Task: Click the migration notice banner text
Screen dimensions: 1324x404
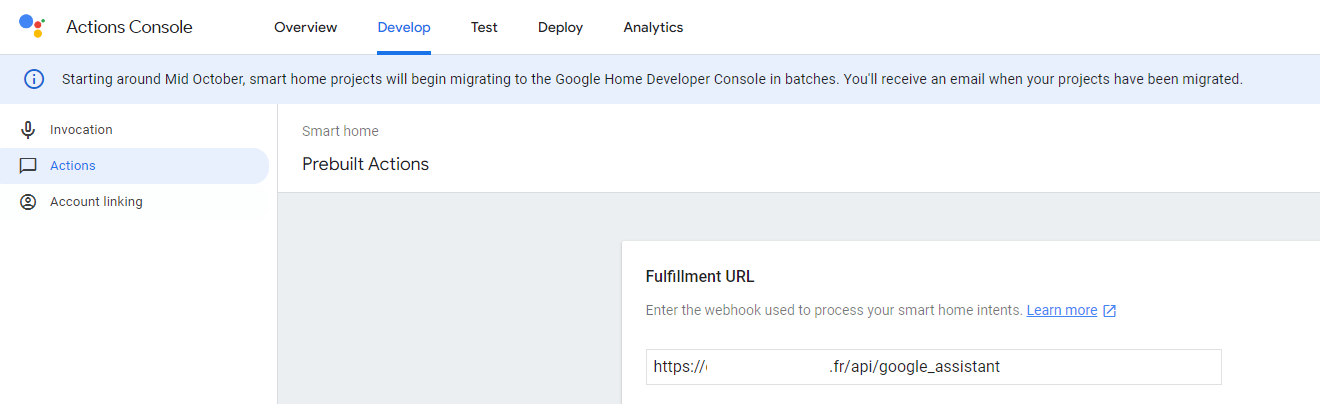Action: (652, 79)
